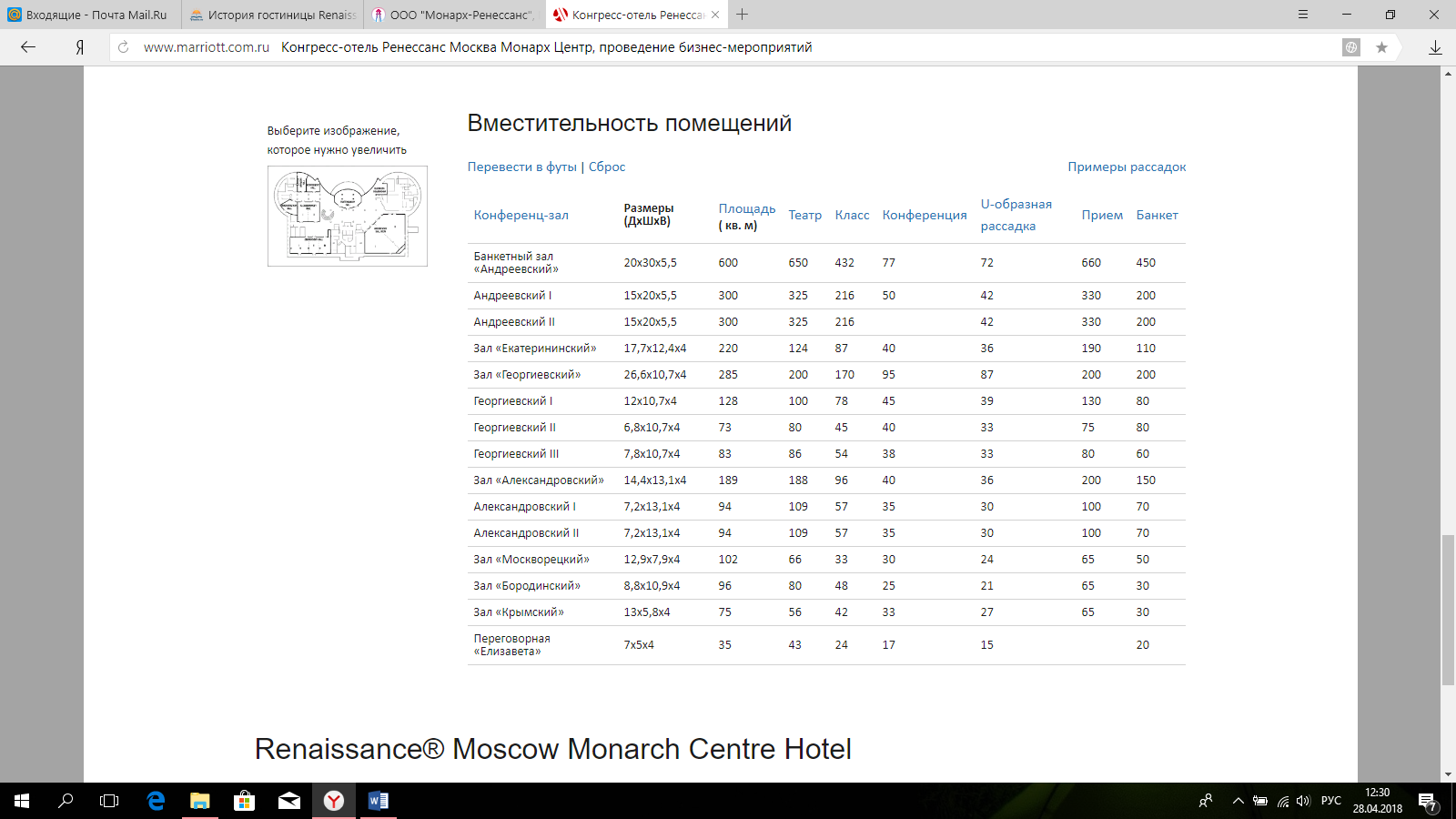1456x819 pixels.
Task: Click the Конференц-зал column header
Action: [x=521, y=215]
